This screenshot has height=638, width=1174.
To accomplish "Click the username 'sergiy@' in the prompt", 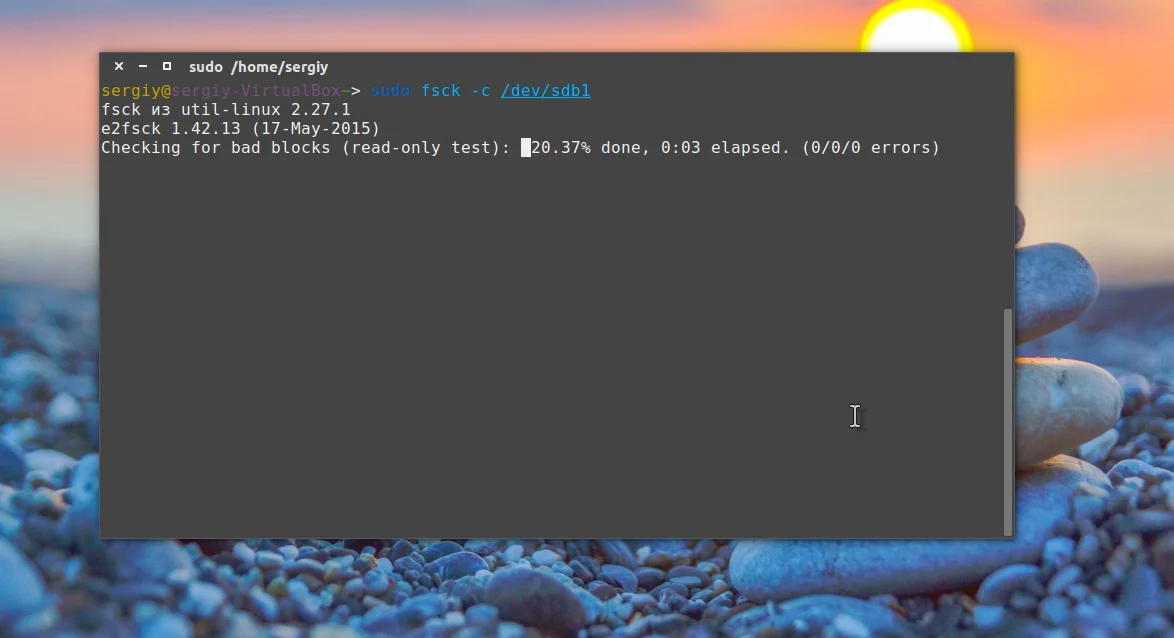I will click(x=136, y=91).
